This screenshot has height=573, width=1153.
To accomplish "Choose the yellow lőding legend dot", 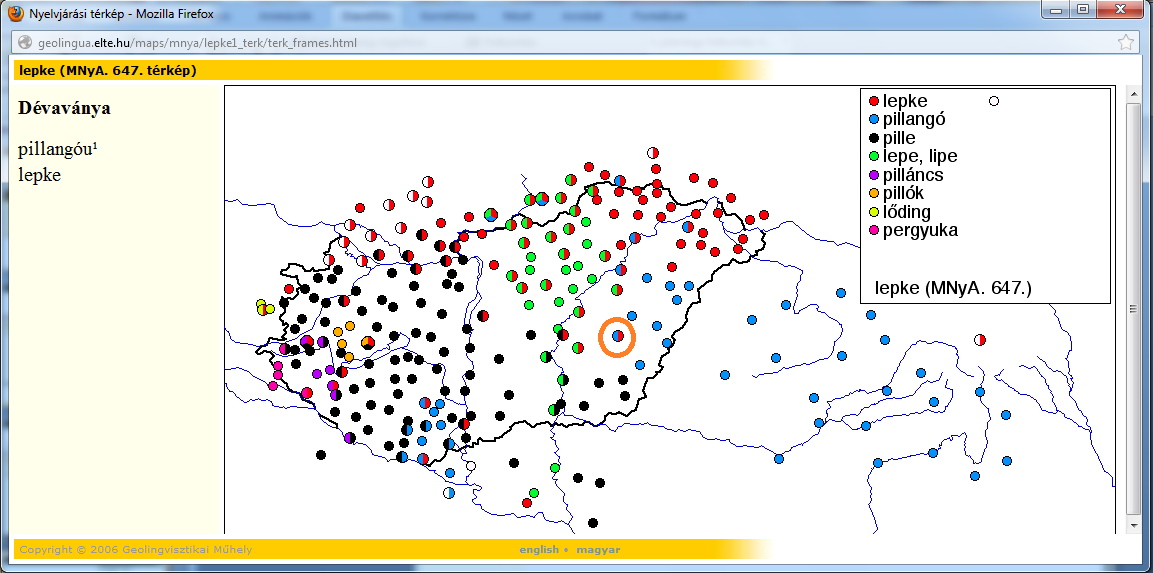I will tap(873, 212).
